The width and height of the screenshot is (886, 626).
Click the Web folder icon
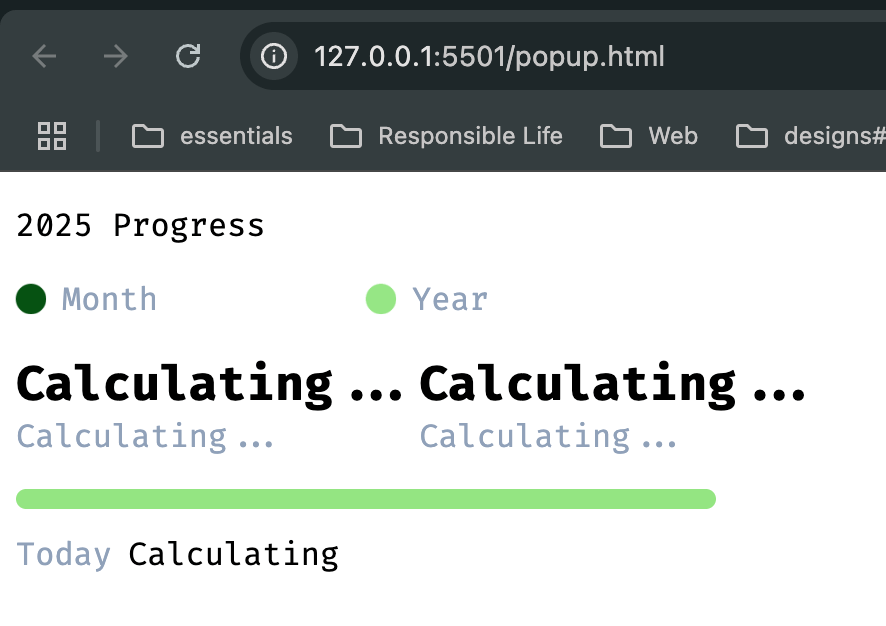click(x=616, y=136)
